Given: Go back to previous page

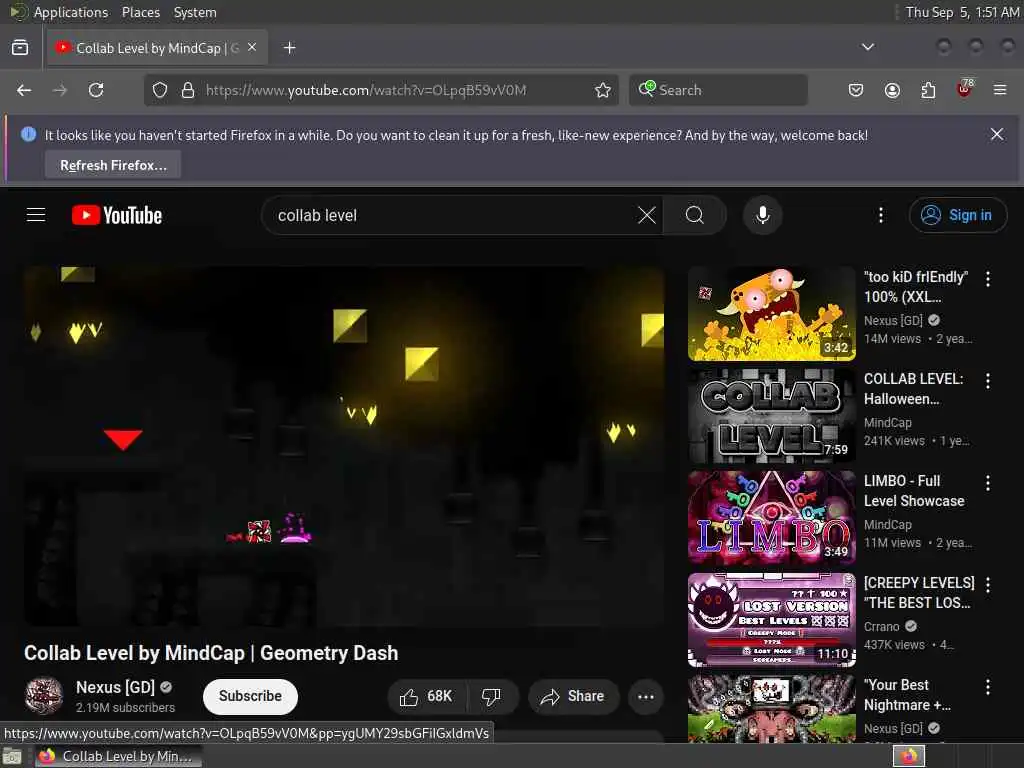Looking at the screenshot, I should 24,90.
